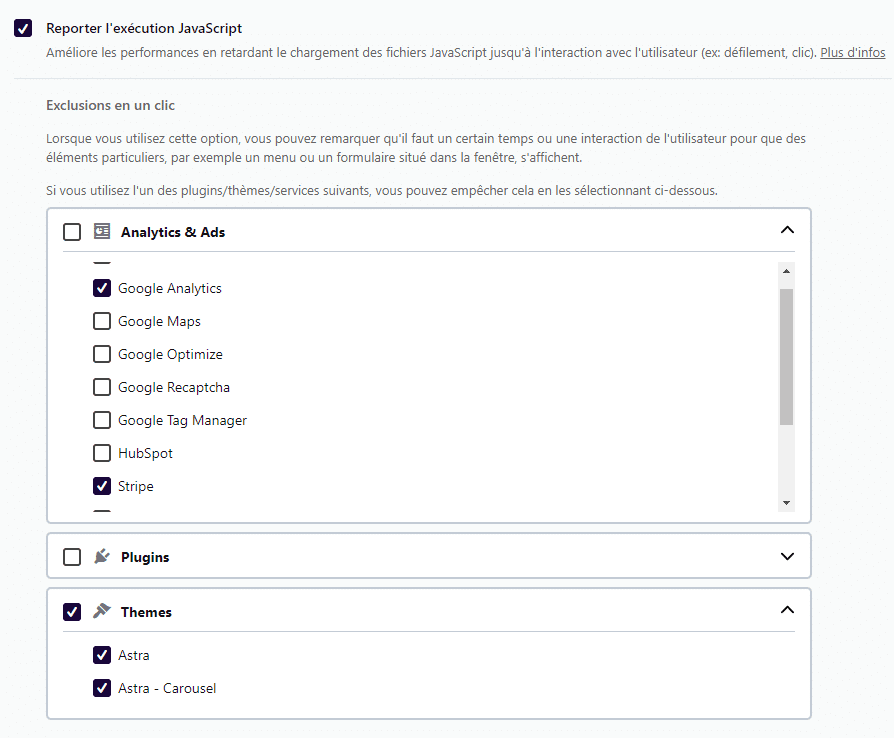Screen dimensions: 894x738
Task: Click the Analytics & Ads category icon
Action: point(101,231)
